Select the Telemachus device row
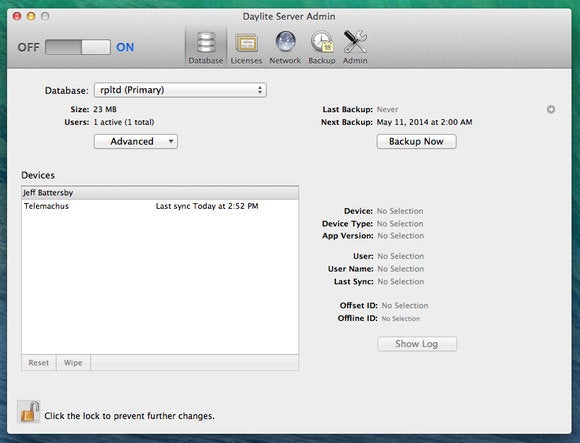Screen dimensions: 580x443 (x=160, y=206)
